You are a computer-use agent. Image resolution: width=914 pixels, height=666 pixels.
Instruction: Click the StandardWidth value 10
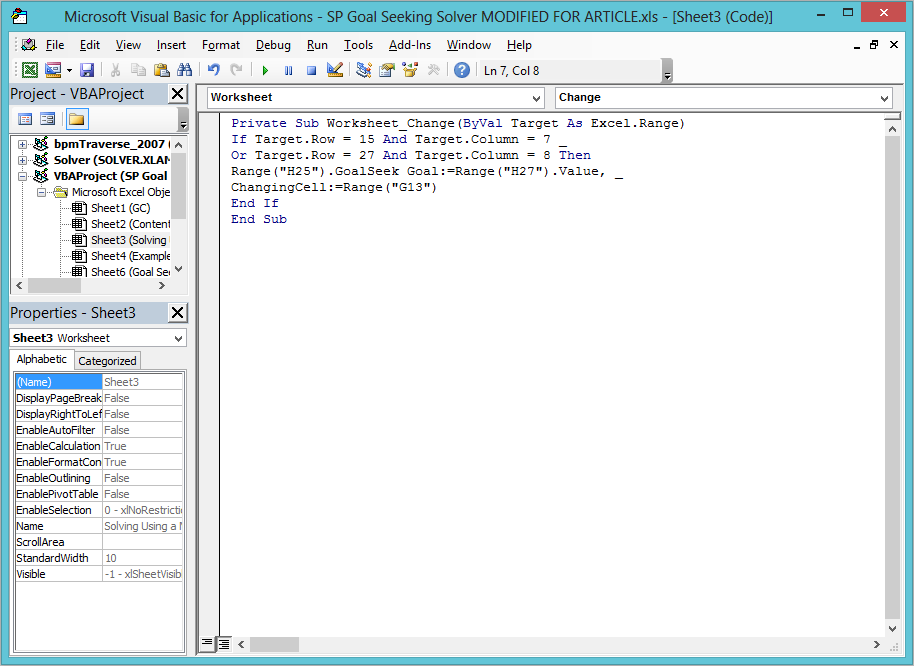(142, 558)
